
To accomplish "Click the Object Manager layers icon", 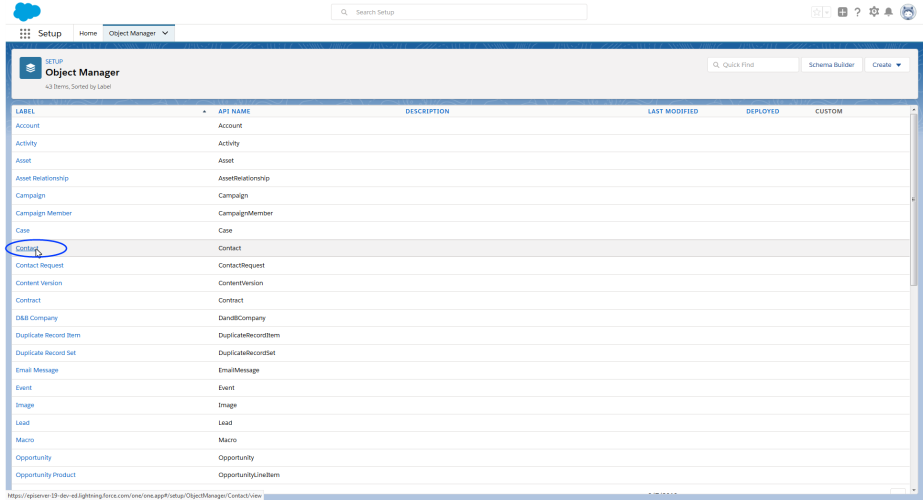I will point(31,68).
